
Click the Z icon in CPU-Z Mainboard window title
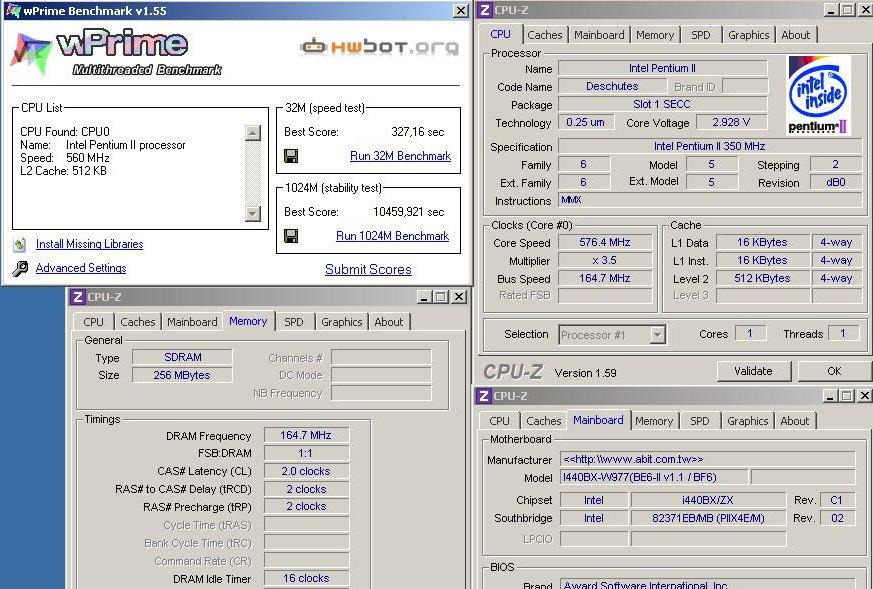click(x=483, y=396)
